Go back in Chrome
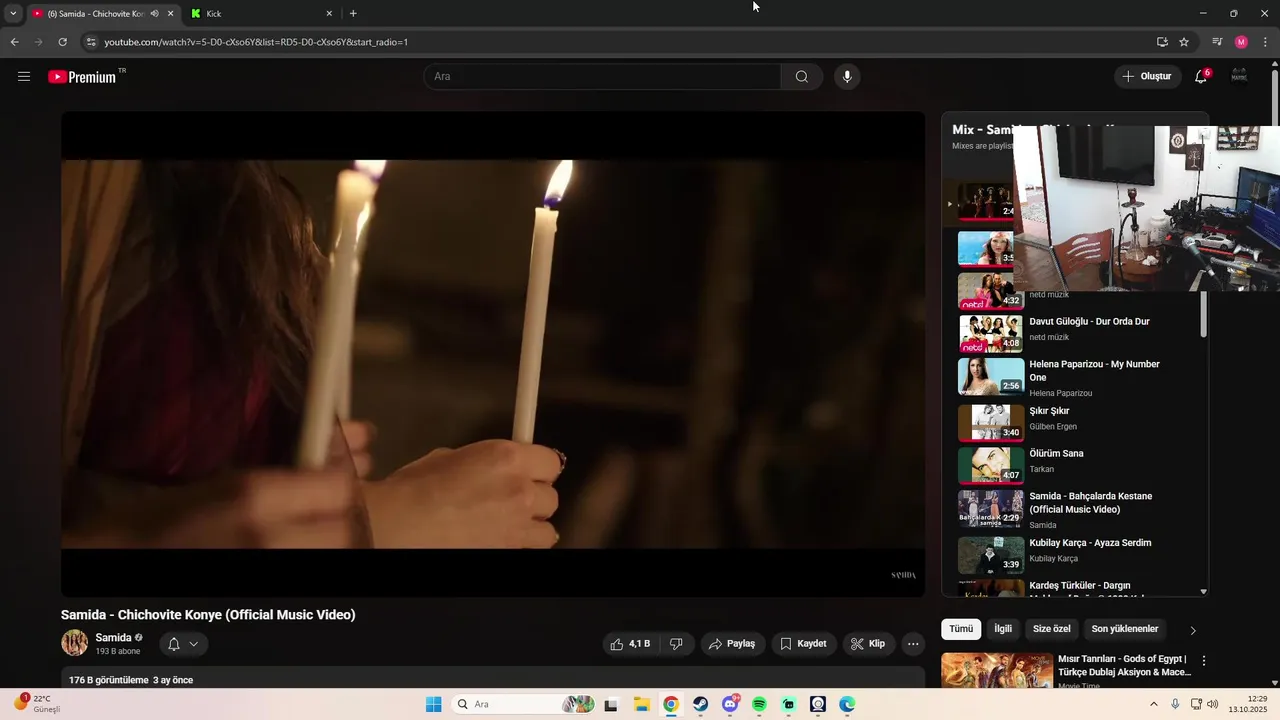Viewport: 1280px width, 720px height. click(14, 42)
